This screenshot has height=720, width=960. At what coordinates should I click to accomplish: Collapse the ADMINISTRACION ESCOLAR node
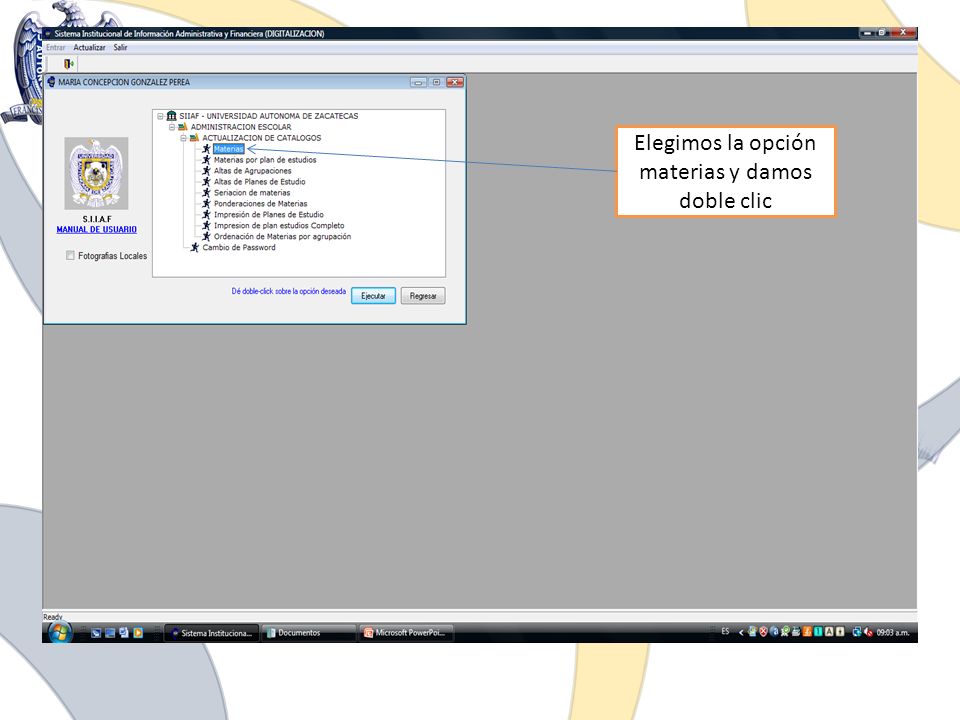point(172,127)
